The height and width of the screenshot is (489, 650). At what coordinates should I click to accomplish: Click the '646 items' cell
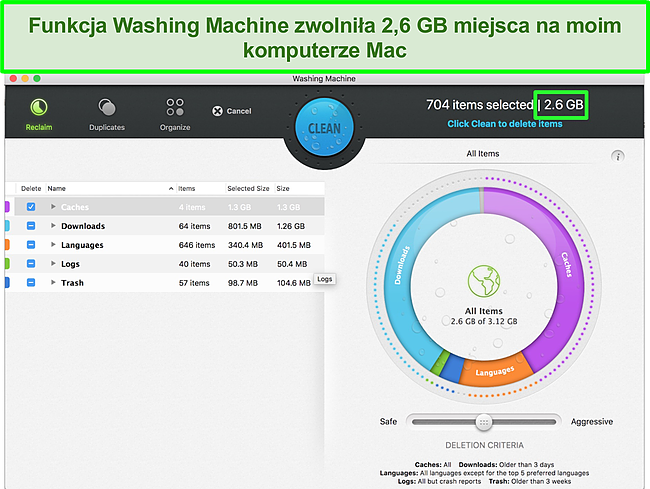196,245
